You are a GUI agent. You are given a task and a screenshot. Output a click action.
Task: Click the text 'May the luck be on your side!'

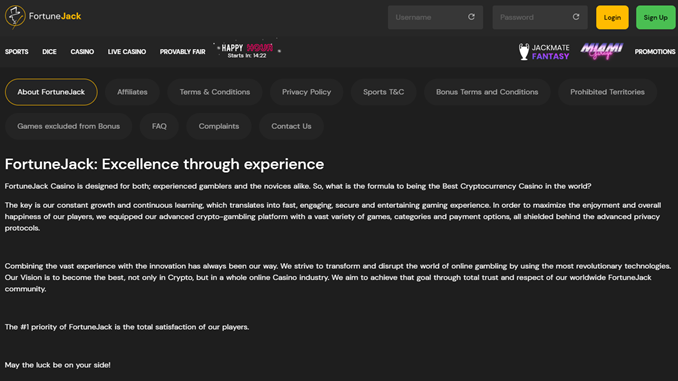tap(58, 365)
